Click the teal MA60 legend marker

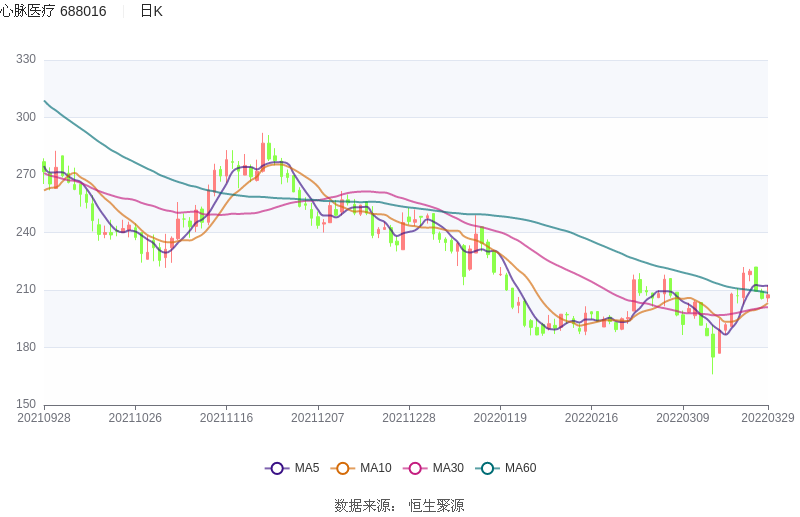click(487, 468)
